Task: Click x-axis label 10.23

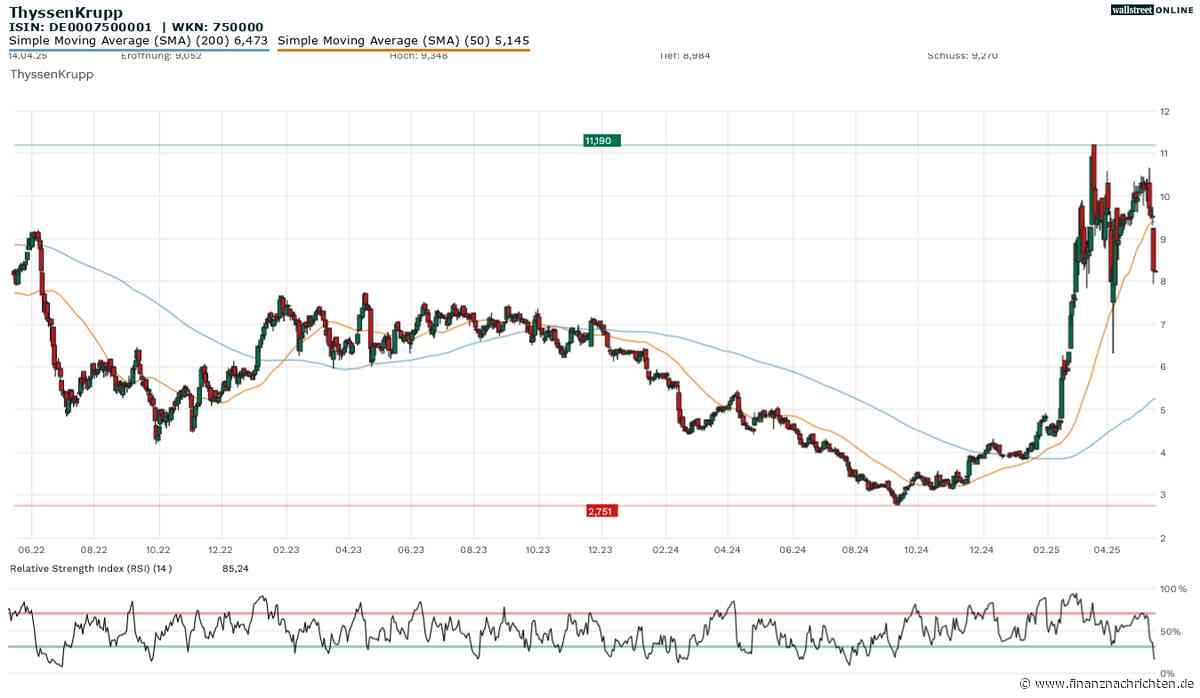Action: tap(538, 550)
